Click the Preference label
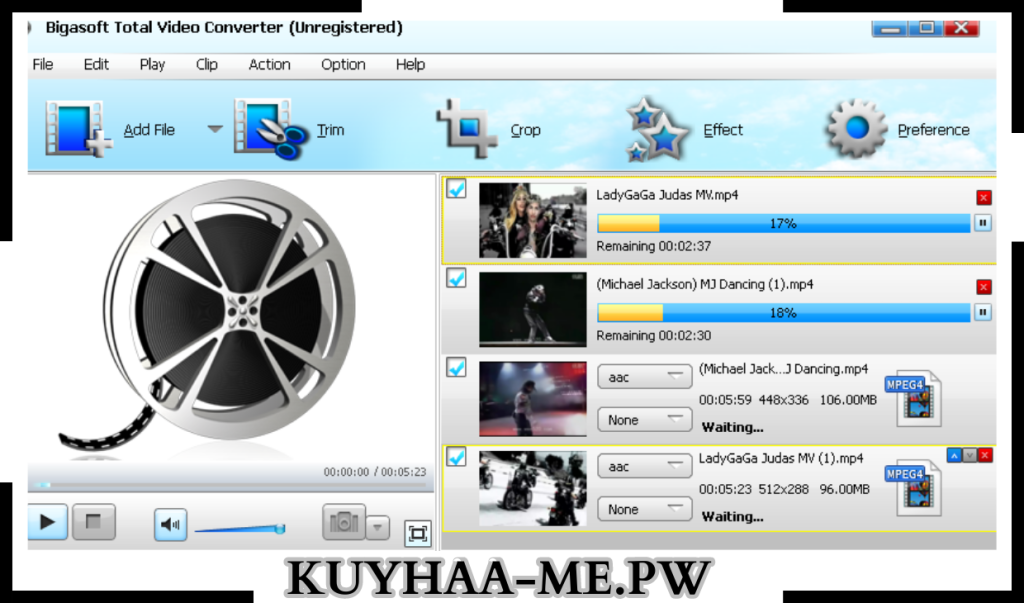 933,130
